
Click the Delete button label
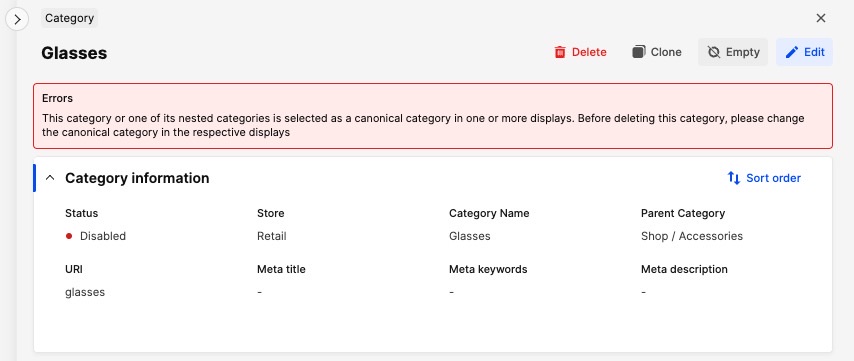pyautogui.click(x=589, y=52)
